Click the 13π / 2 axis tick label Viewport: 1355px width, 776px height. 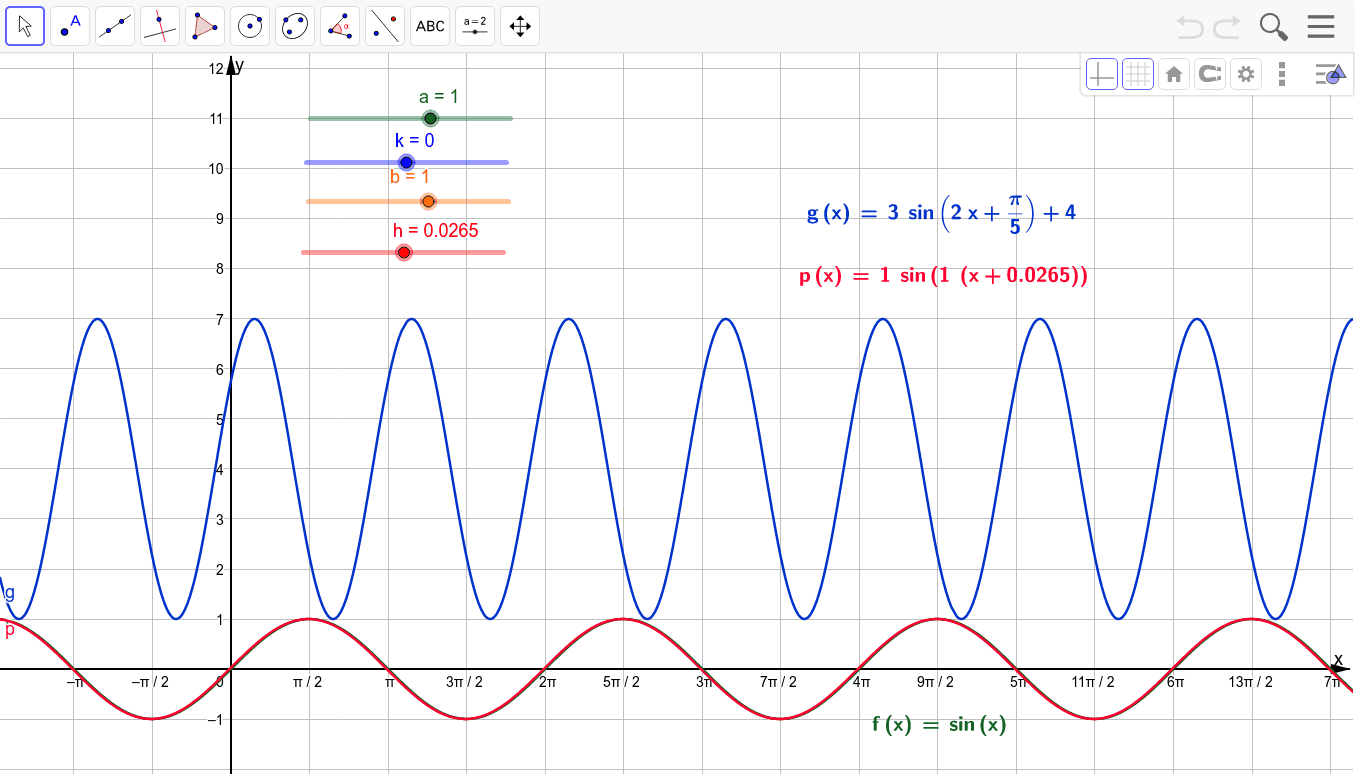point(1250,682)
